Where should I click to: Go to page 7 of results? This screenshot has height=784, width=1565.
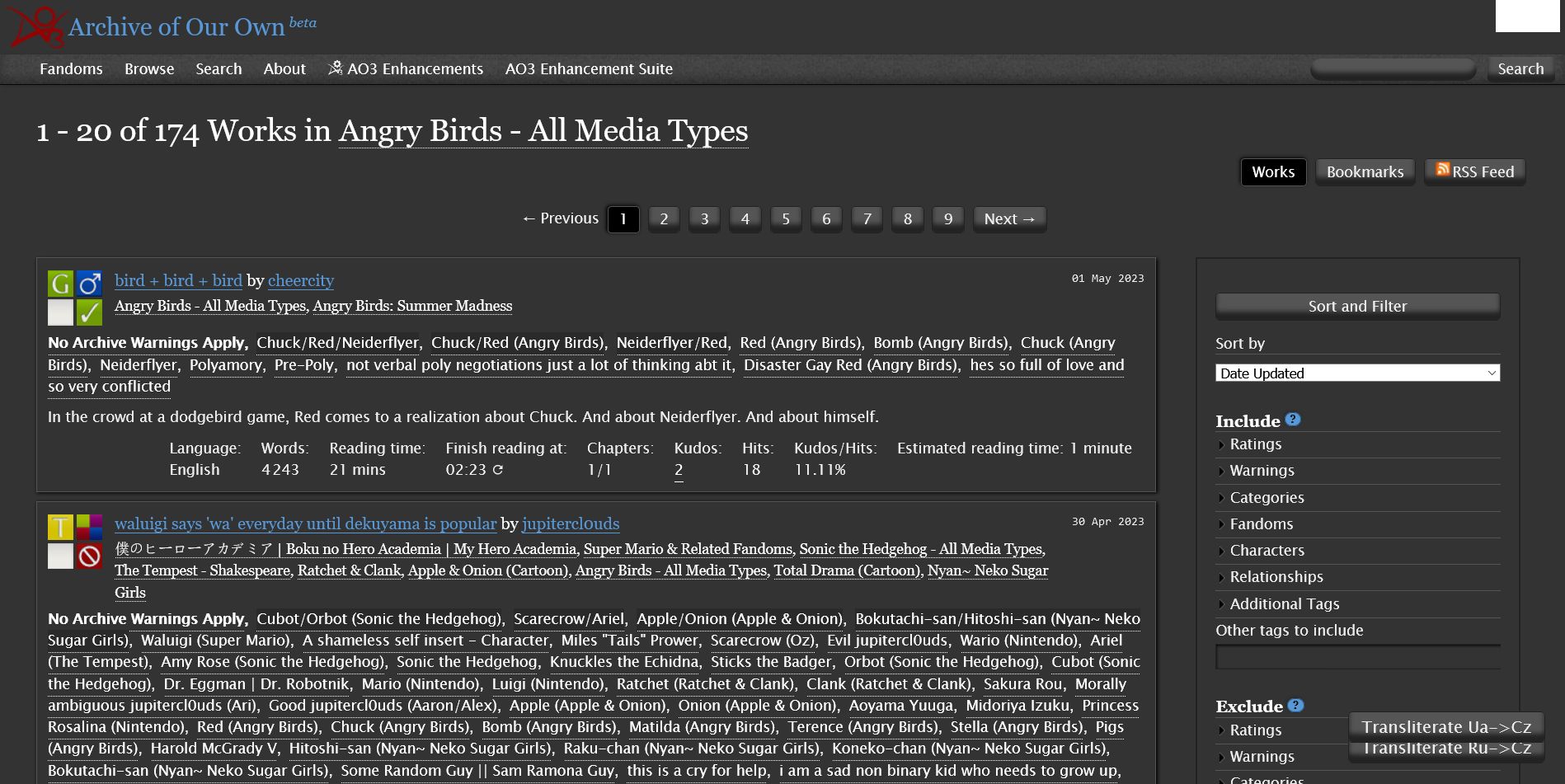[x=867, y=218]
